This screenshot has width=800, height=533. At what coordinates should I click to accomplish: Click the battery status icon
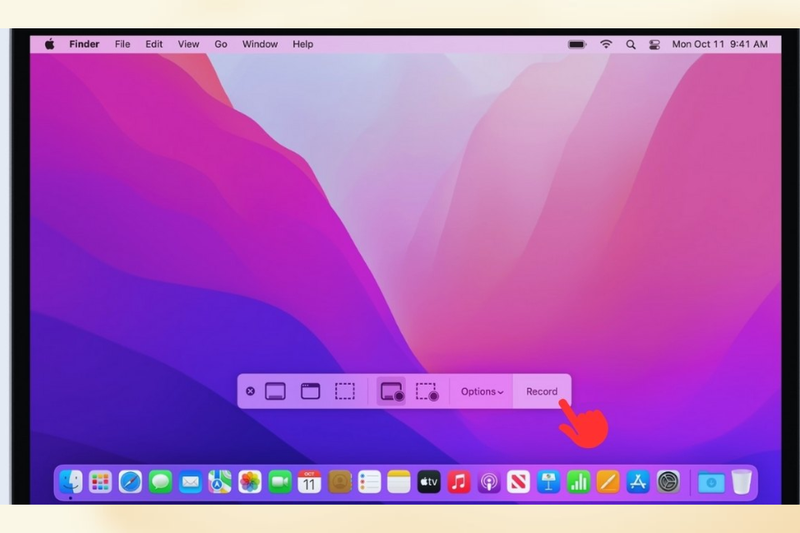coord(577,44)
